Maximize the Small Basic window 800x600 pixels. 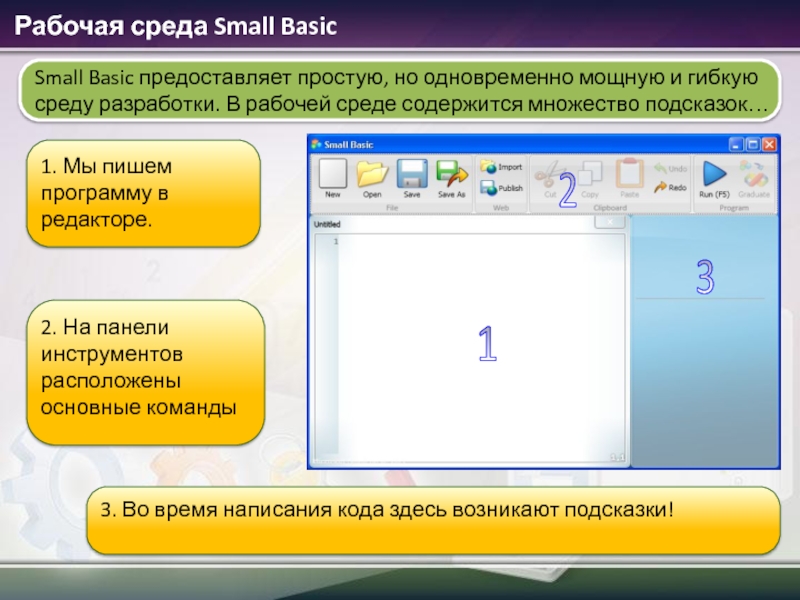pos(753,145)
